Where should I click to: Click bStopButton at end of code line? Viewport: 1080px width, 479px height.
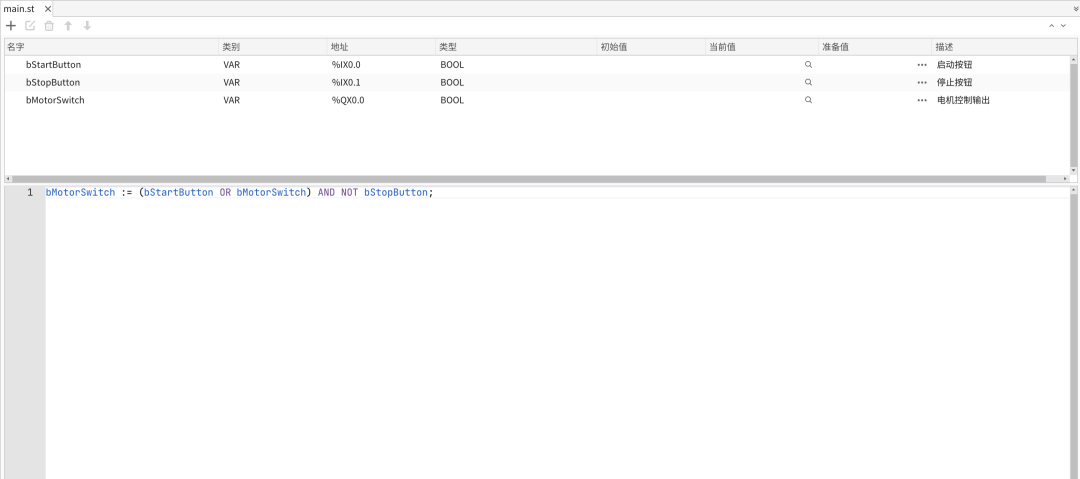(x=395, y=192)
